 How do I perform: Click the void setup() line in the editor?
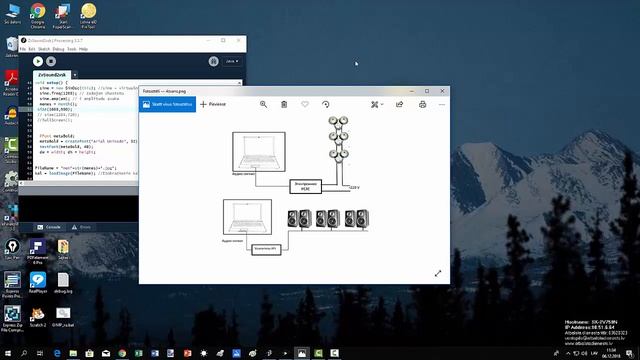pos(51,83)
